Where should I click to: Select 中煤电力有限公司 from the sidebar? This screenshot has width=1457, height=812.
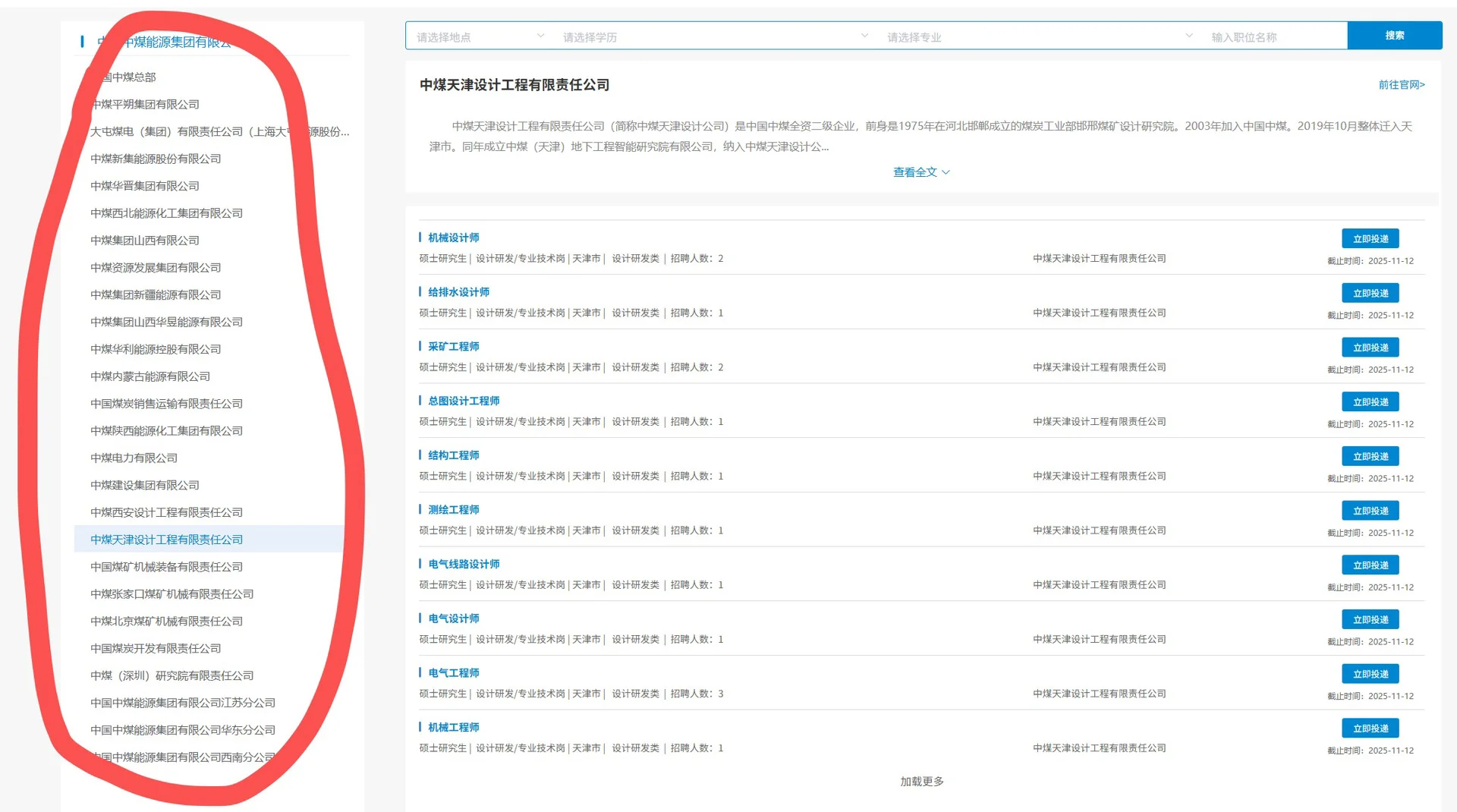tap(134, 458)
